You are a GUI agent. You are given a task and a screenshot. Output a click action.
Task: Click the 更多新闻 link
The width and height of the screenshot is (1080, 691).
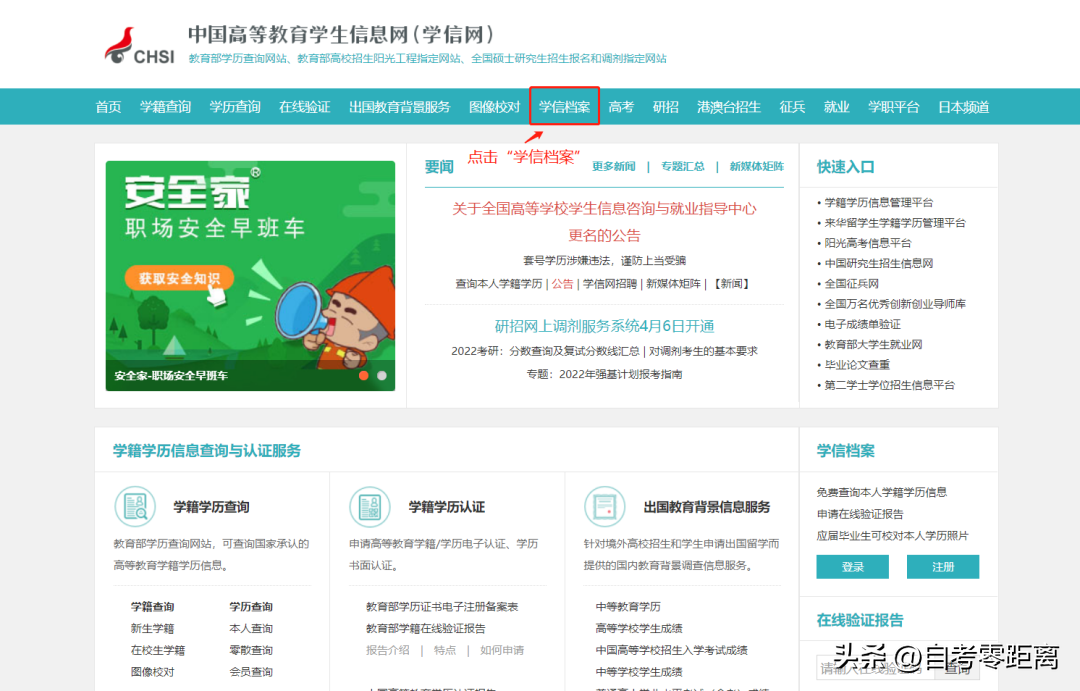pyautogui.click(x=614, y=166)
